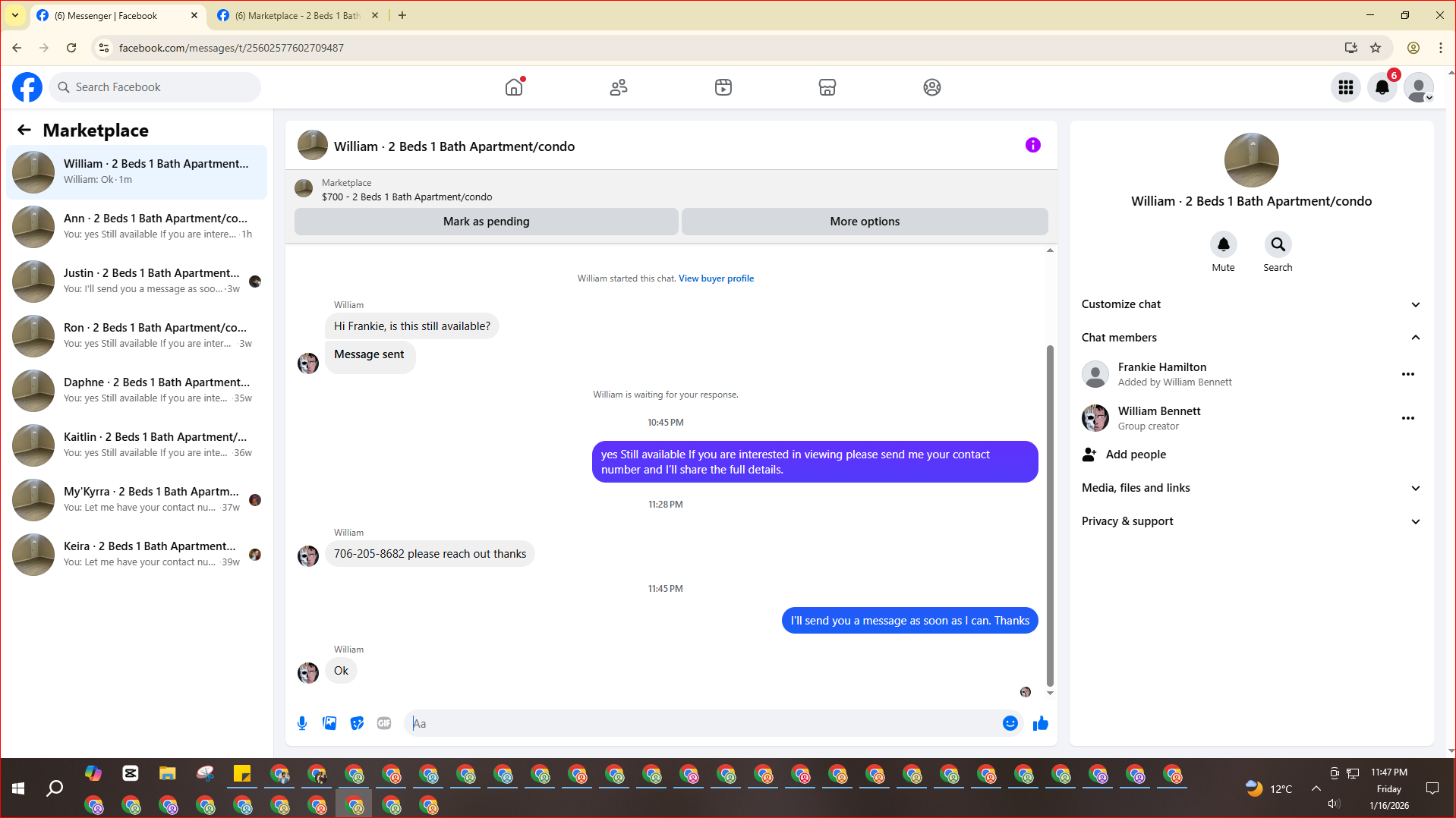1456x818 pixels.
Task: Open the conversation with Daphne
Action: 137,390
